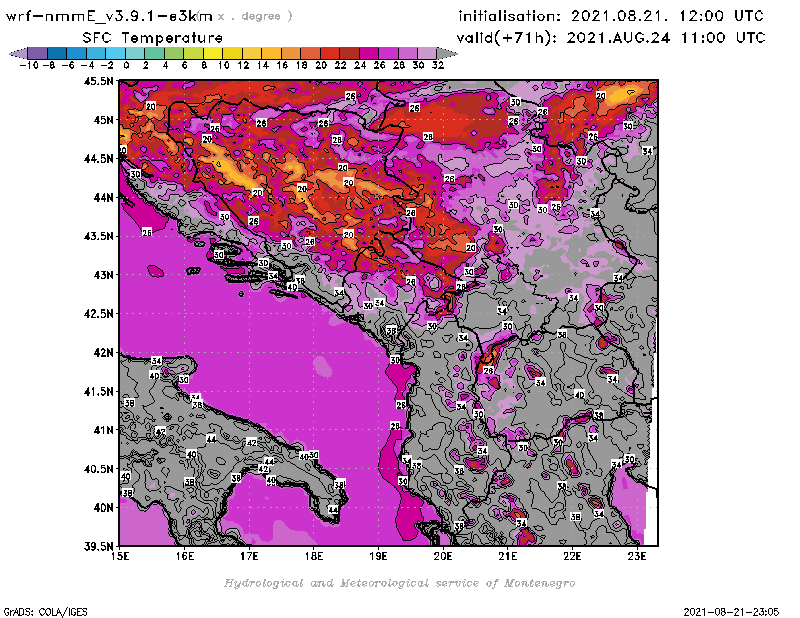Pick the legend swatch between -8 and -6

(57, 53)
